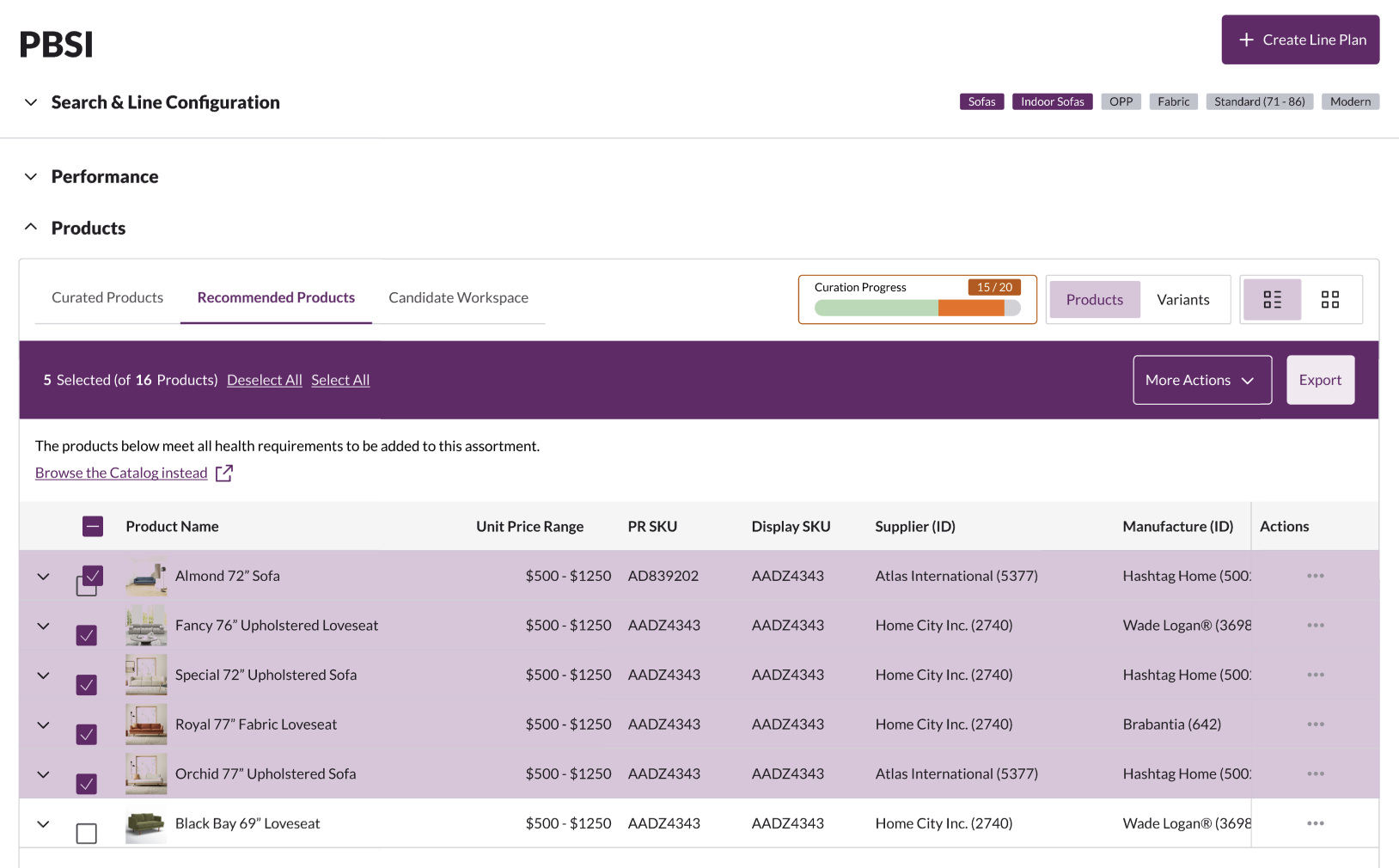The width and height of the screenshot is (1399, 868).
Task: Expand the Performance section
Action: (31, 177)
